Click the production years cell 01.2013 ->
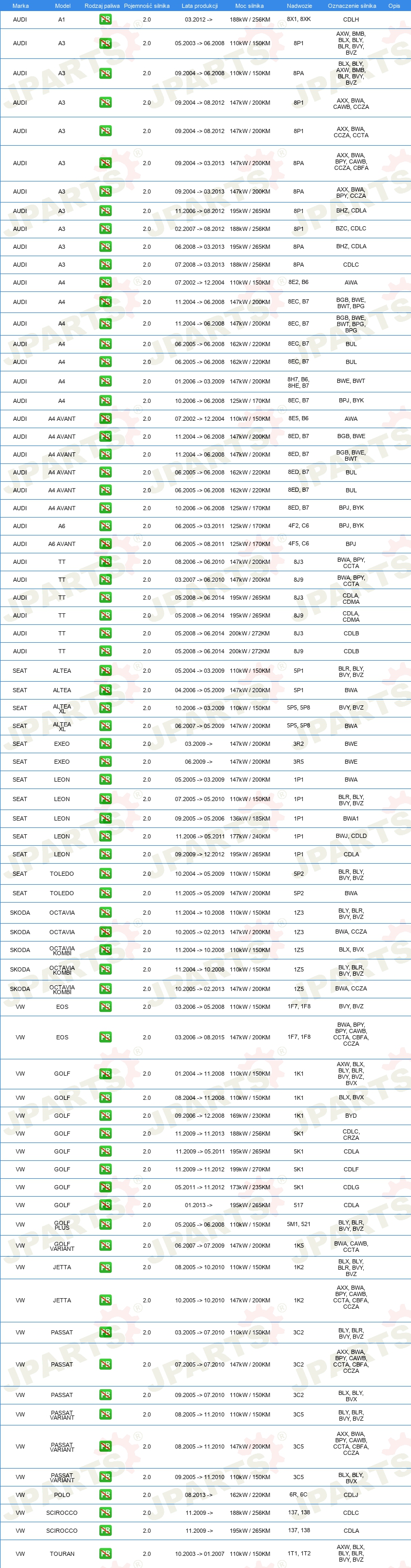This screenshot has width=411, height=1568. (x=199, y=1205)
